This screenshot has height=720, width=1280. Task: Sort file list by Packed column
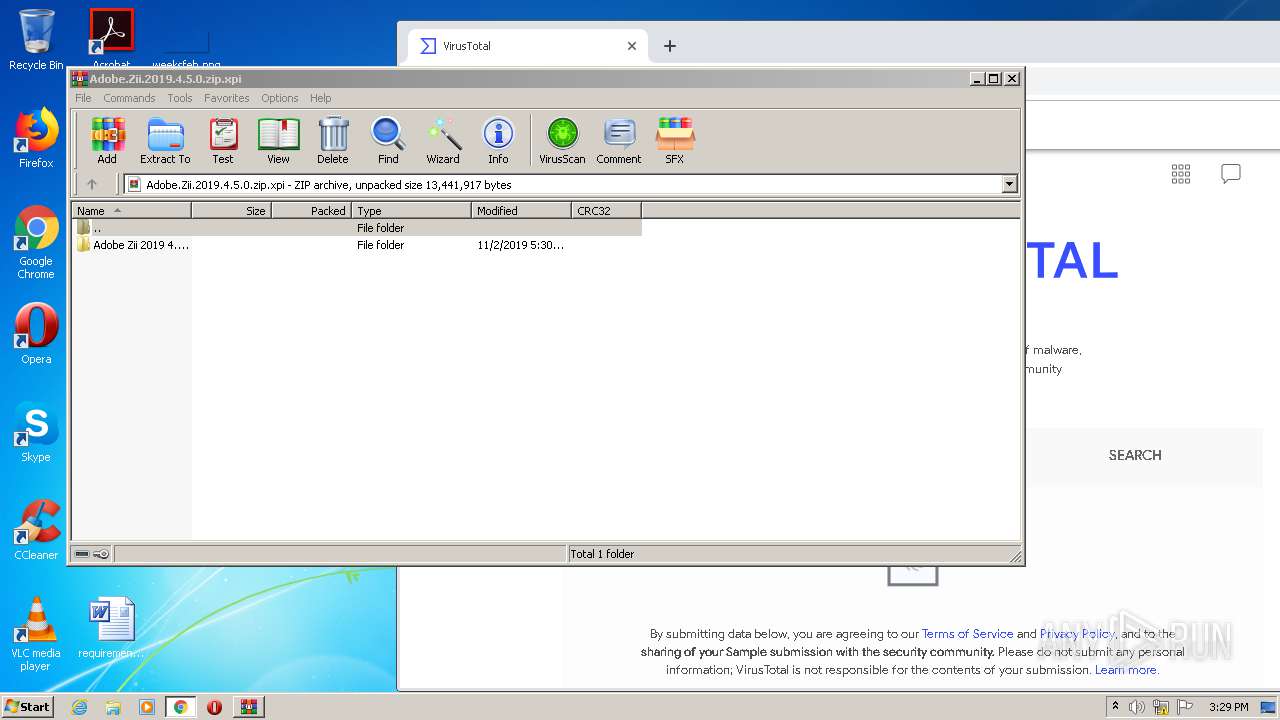point(311,211)
